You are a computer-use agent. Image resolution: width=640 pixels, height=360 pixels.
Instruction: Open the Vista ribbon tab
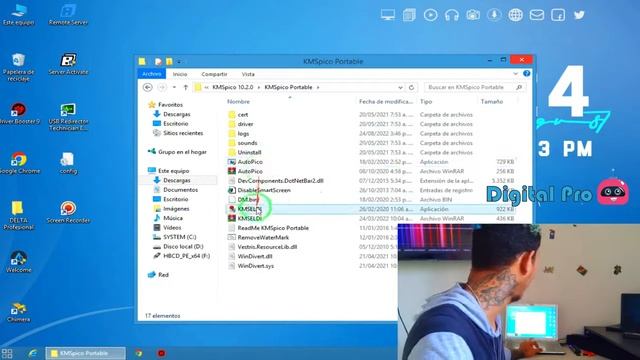[248, 74]
